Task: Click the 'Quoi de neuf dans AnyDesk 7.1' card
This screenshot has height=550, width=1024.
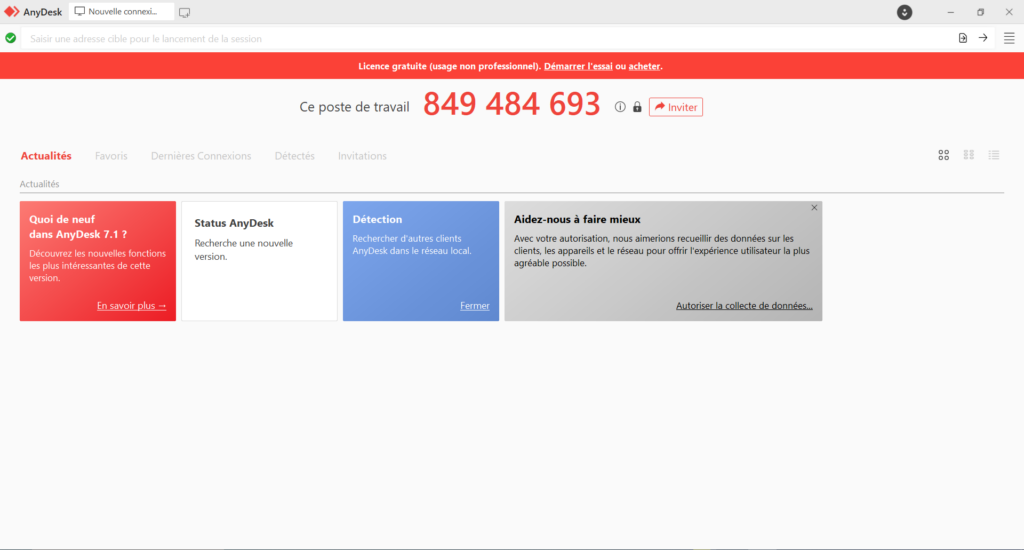Action: click(x=98, y=261)
